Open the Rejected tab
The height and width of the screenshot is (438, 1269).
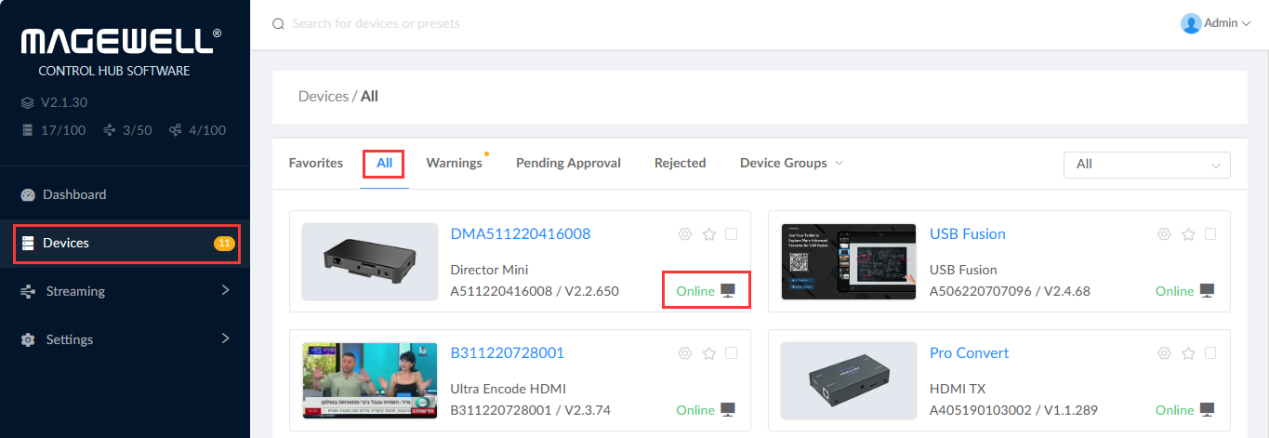click(x=680, y=163)
